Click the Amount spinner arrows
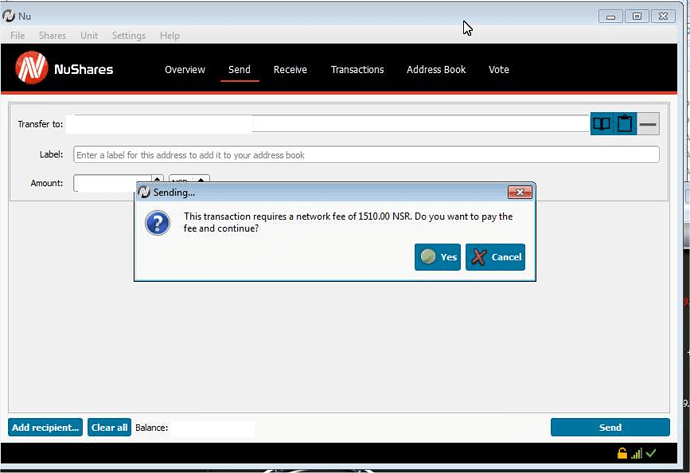This screenshot has height=473, width=690. coord(157,178)
